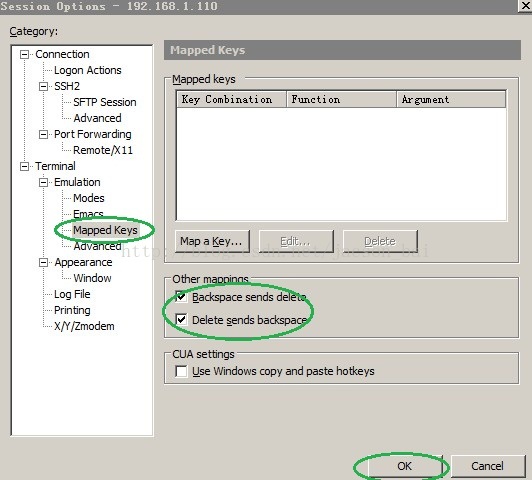Confirm settings with the OK button
The width and height of the screenshot is (532, 480).
pyautogui.click(x=405, y=466)
